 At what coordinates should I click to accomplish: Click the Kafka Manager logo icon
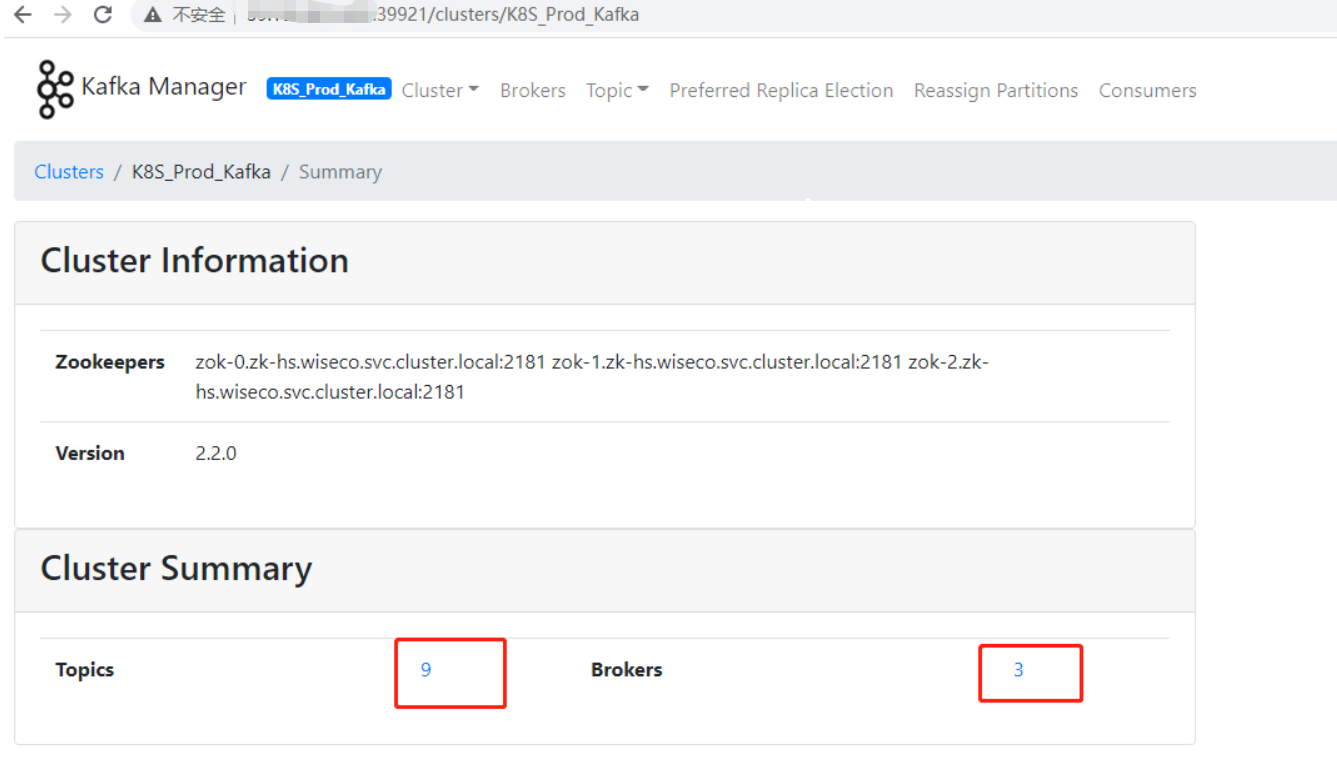[54, 89]
